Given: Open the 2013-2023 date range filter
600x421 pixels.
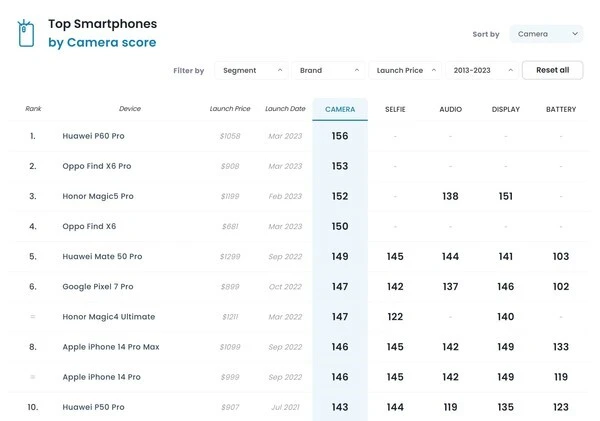Looking at the screenshot, I should 482,71.
